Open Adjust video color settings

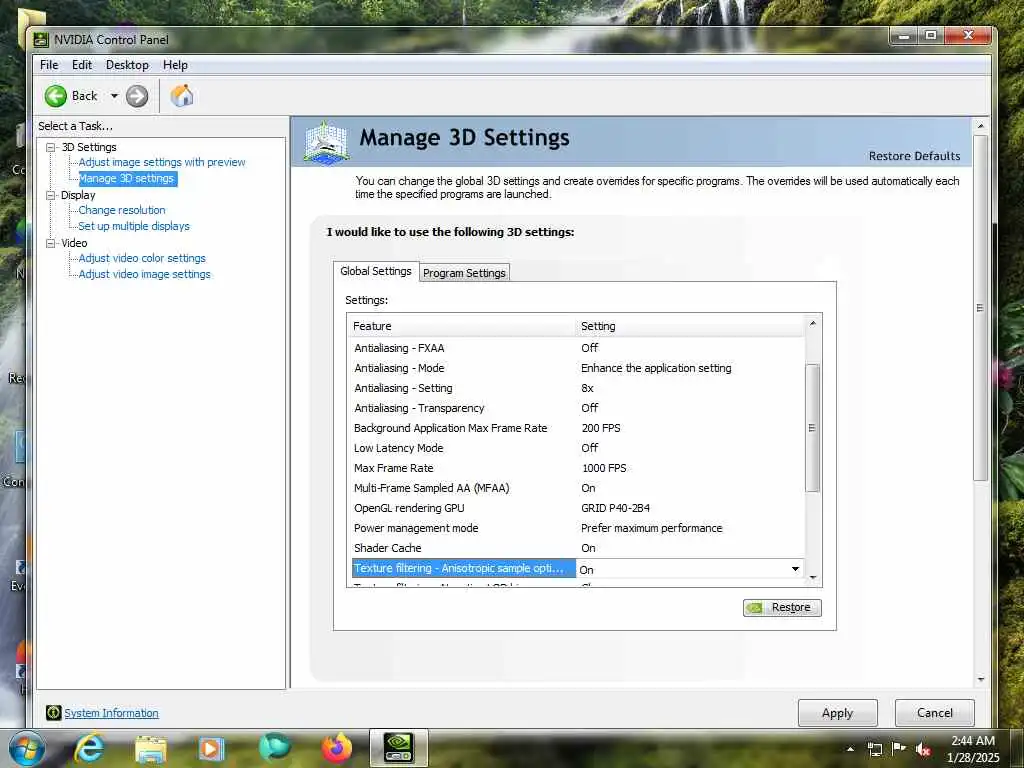142,258
